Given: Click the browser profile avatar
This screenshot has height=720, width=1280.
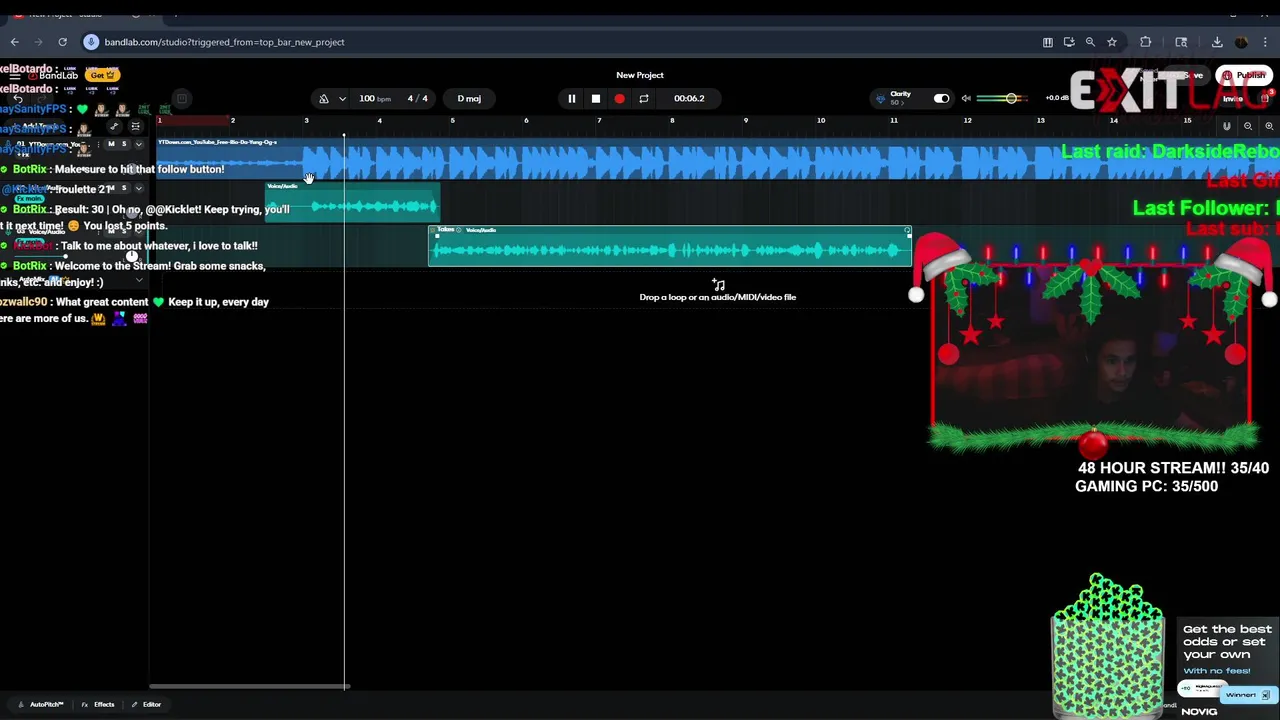Looking at the screenshot, I should pos(1241,42).
